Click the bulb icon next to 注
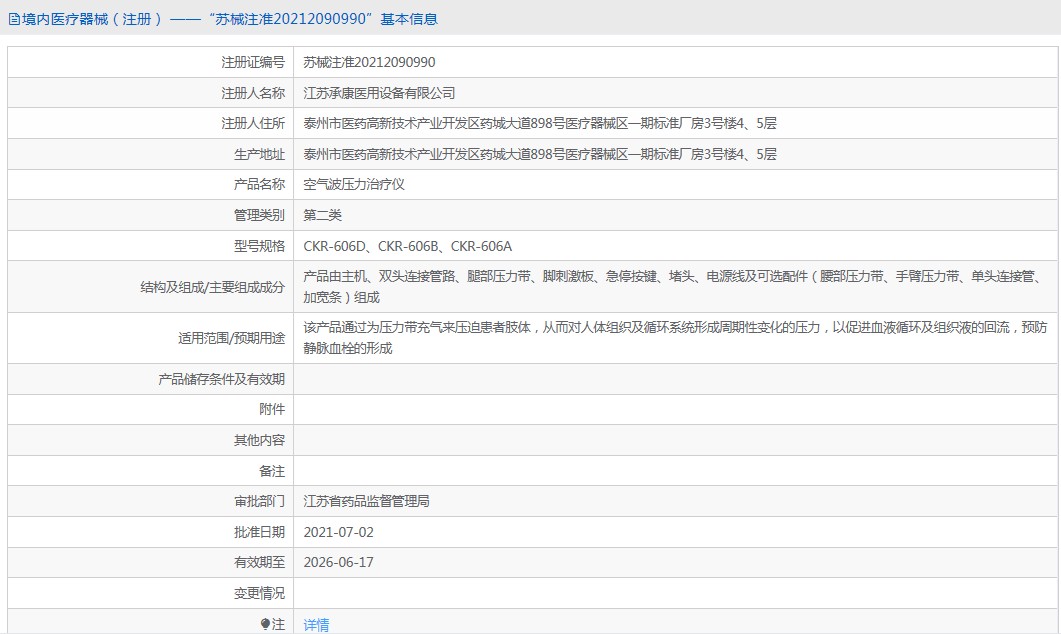The image size is (1061, 634). click(x=265, y=624)
